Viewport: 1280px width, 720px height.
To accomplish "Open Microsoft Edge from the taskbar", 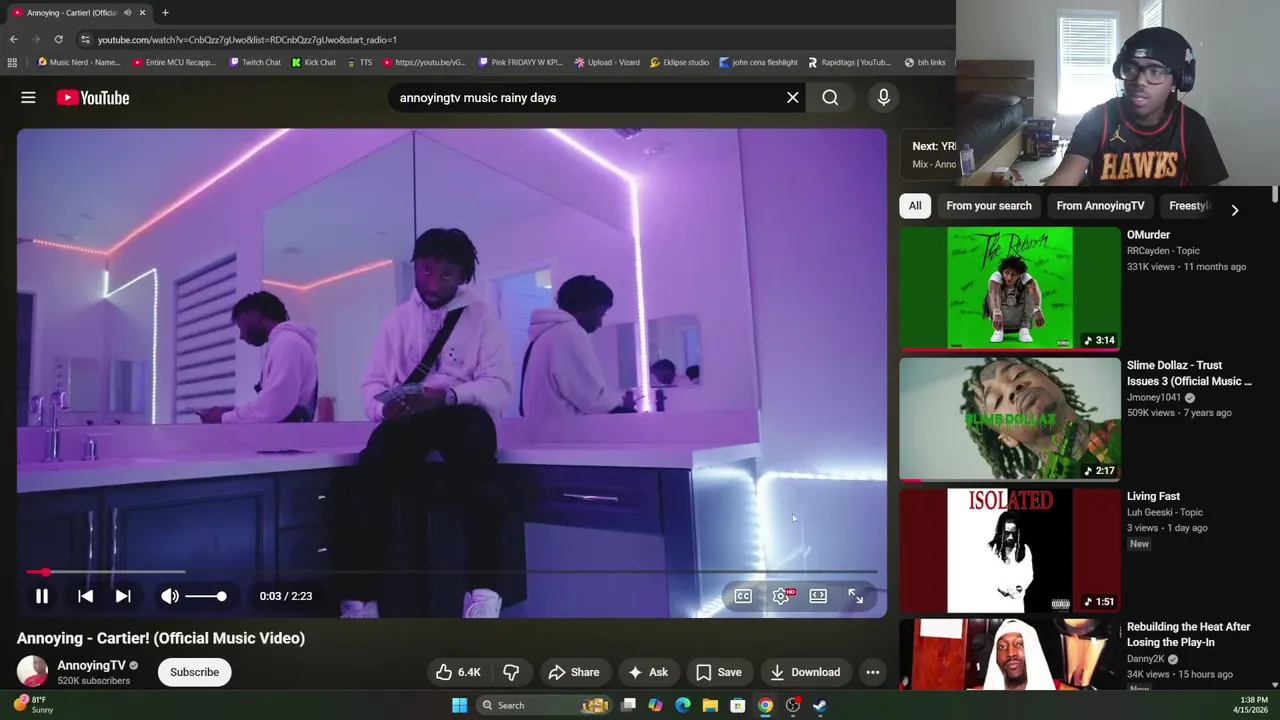I will pos(683,705).
